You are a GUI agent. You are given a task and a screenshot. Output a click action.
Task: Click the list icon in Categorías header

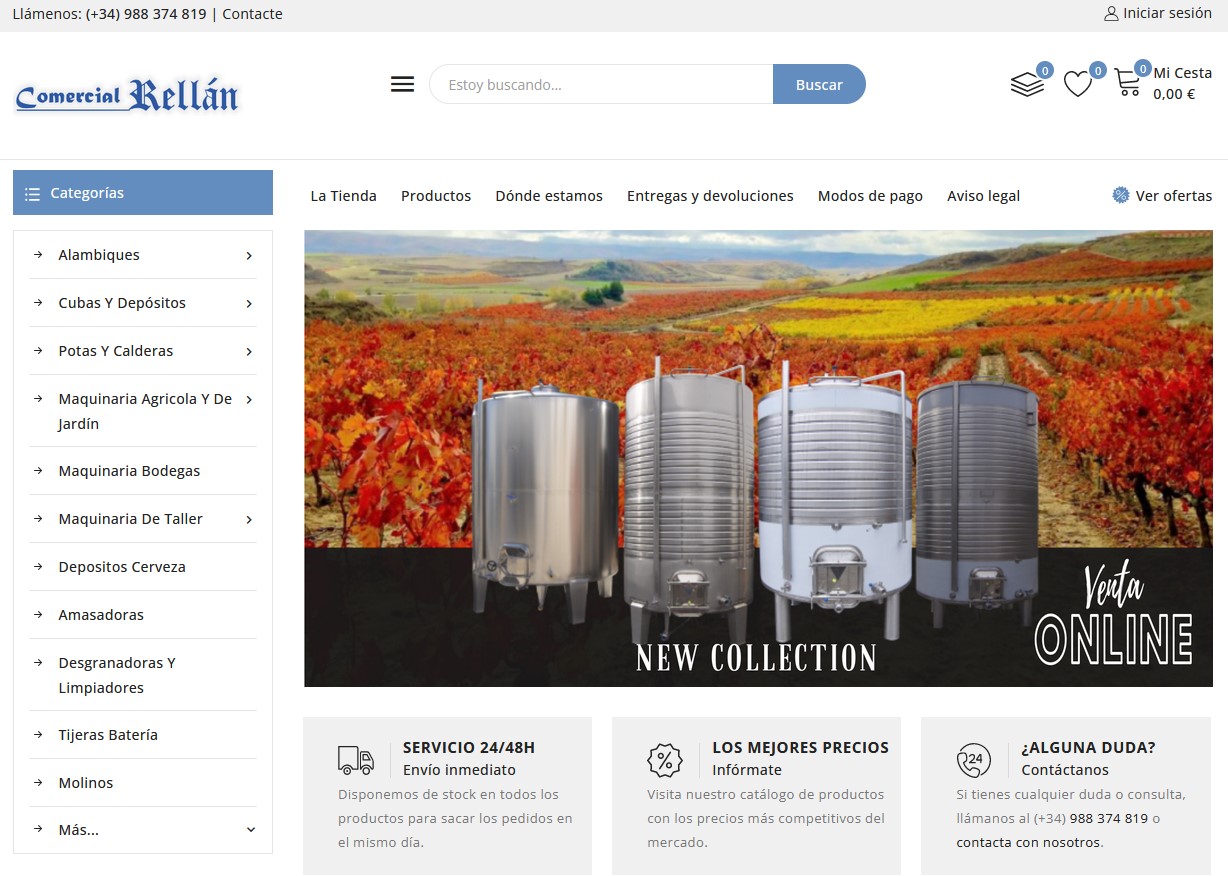pyautogui.click(x=32, y=194)
